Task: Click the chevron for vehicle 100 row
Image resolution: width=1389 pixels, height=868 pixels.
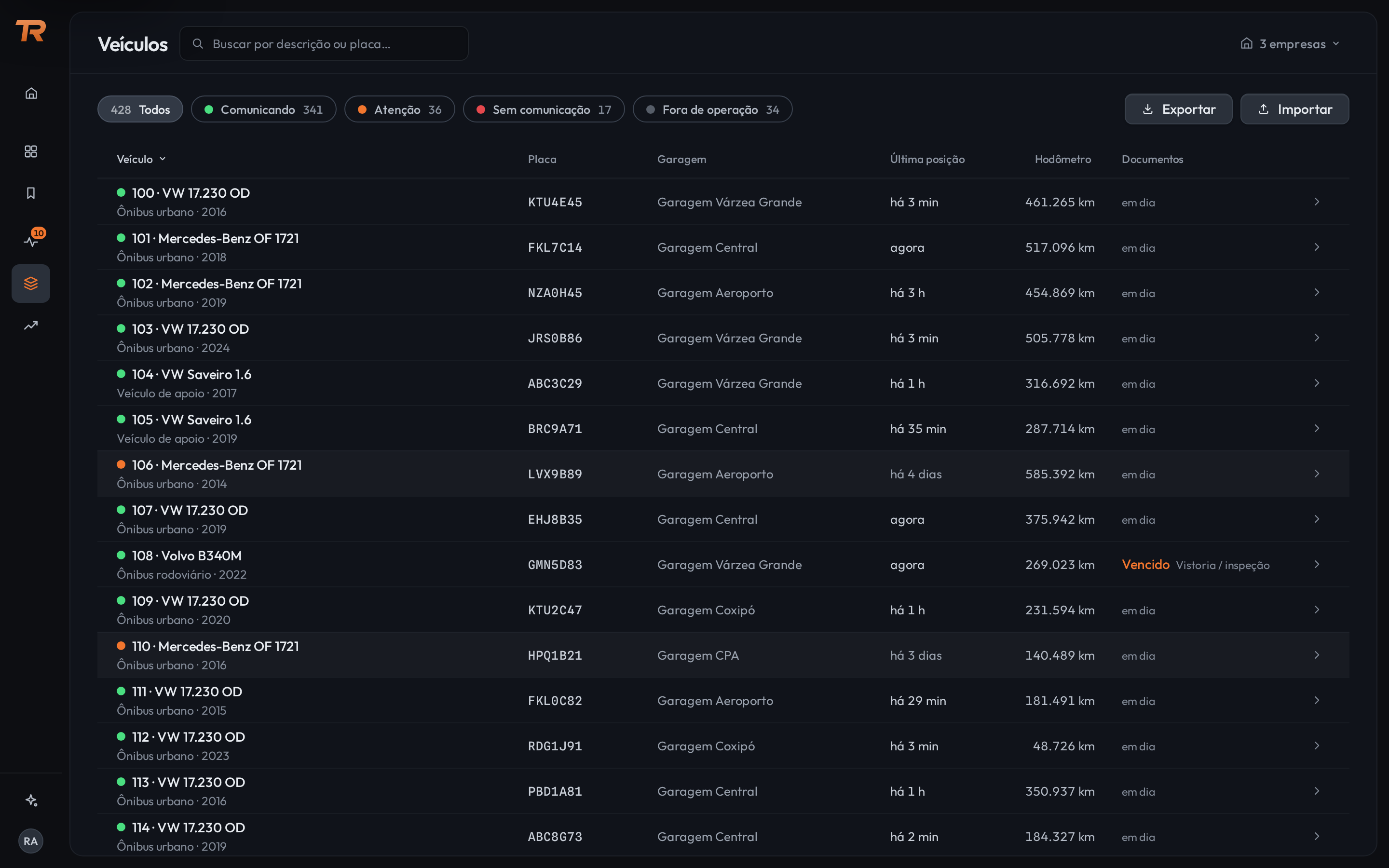Action: (x=1317, y=202)
